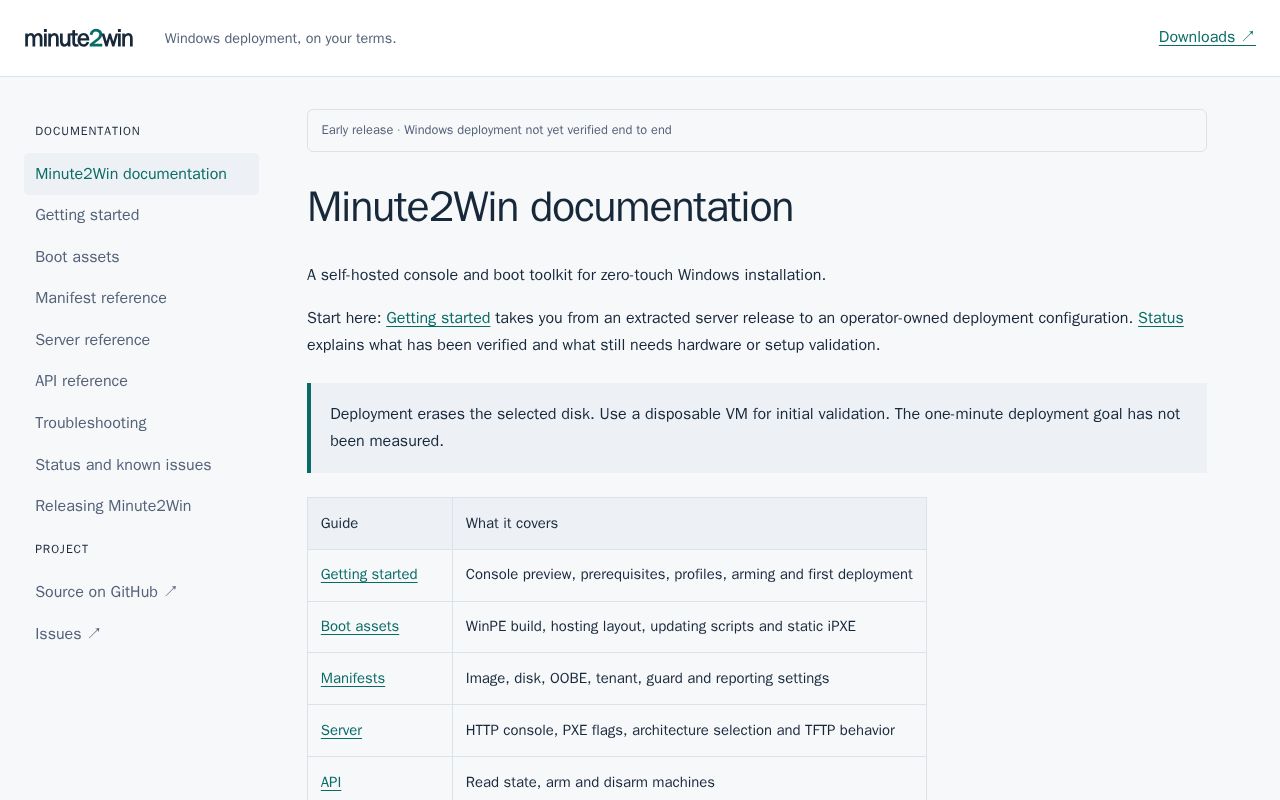Follow Status link in intro paragraph
This screenshot has width=1280, height=800.
coord(1160,318)
